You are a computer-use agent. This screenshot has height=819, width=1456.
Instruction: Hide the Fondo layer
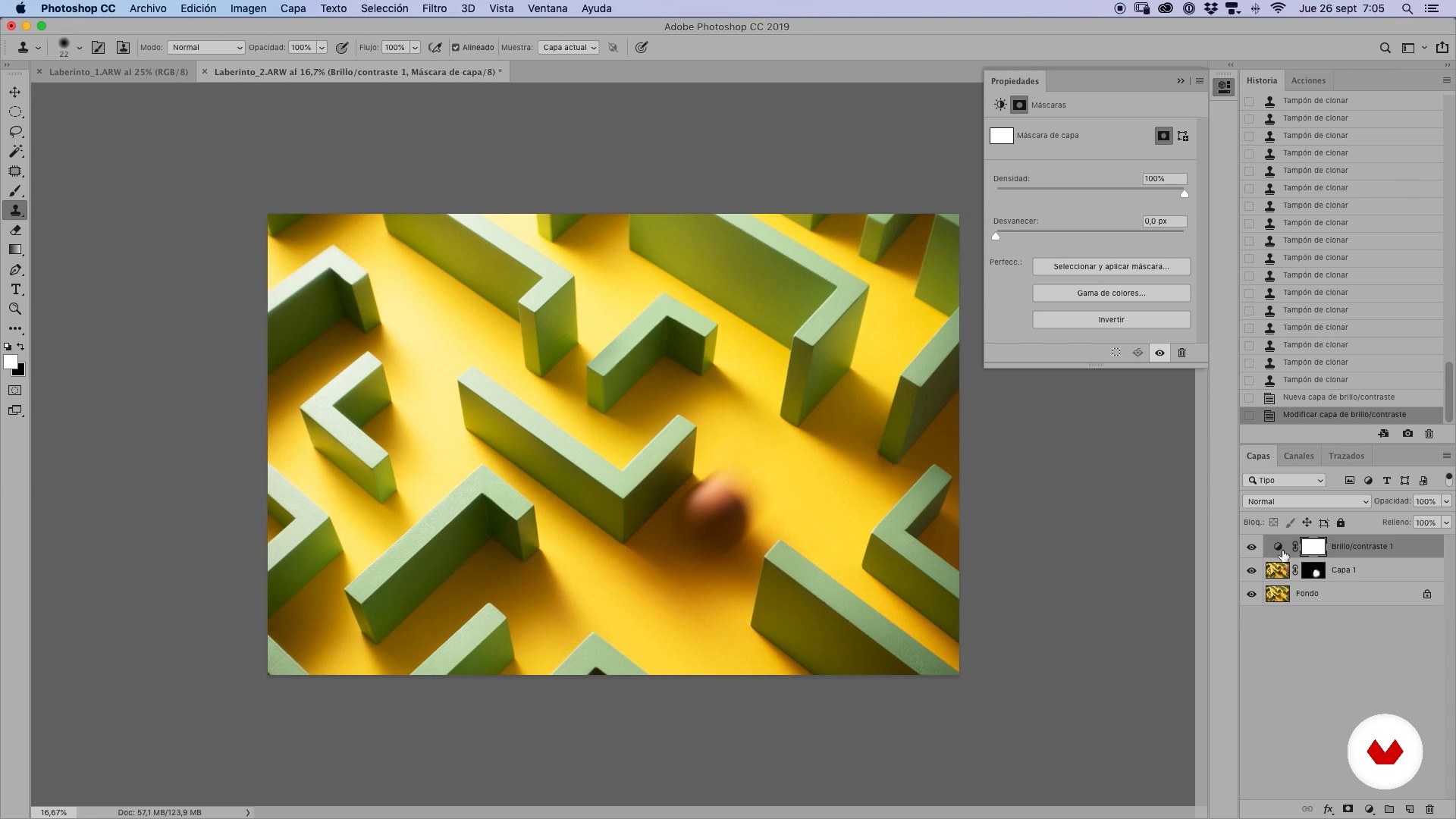pyautogui.click(x=1252, y=594)
